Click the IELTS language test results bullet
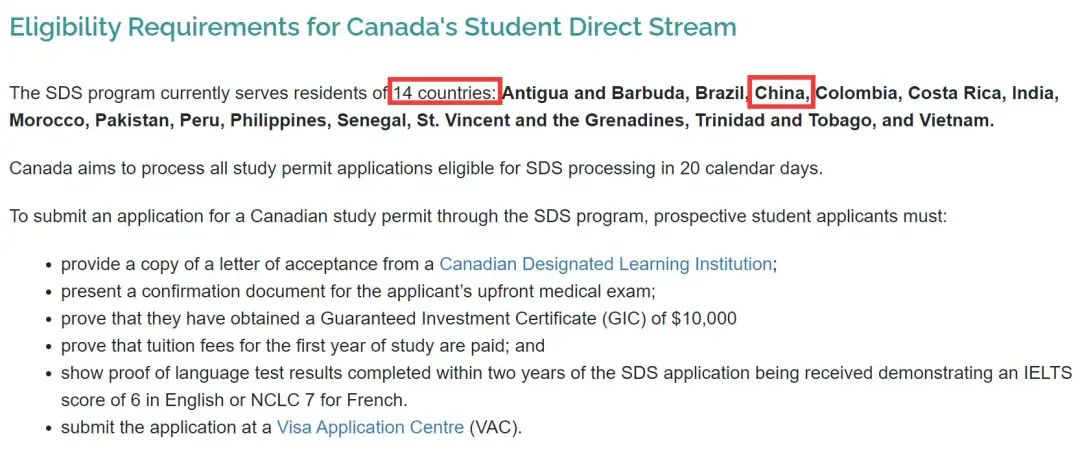The width and height of the screenshot is (1080, 456). pyautogui.click(x=566, y=386)
